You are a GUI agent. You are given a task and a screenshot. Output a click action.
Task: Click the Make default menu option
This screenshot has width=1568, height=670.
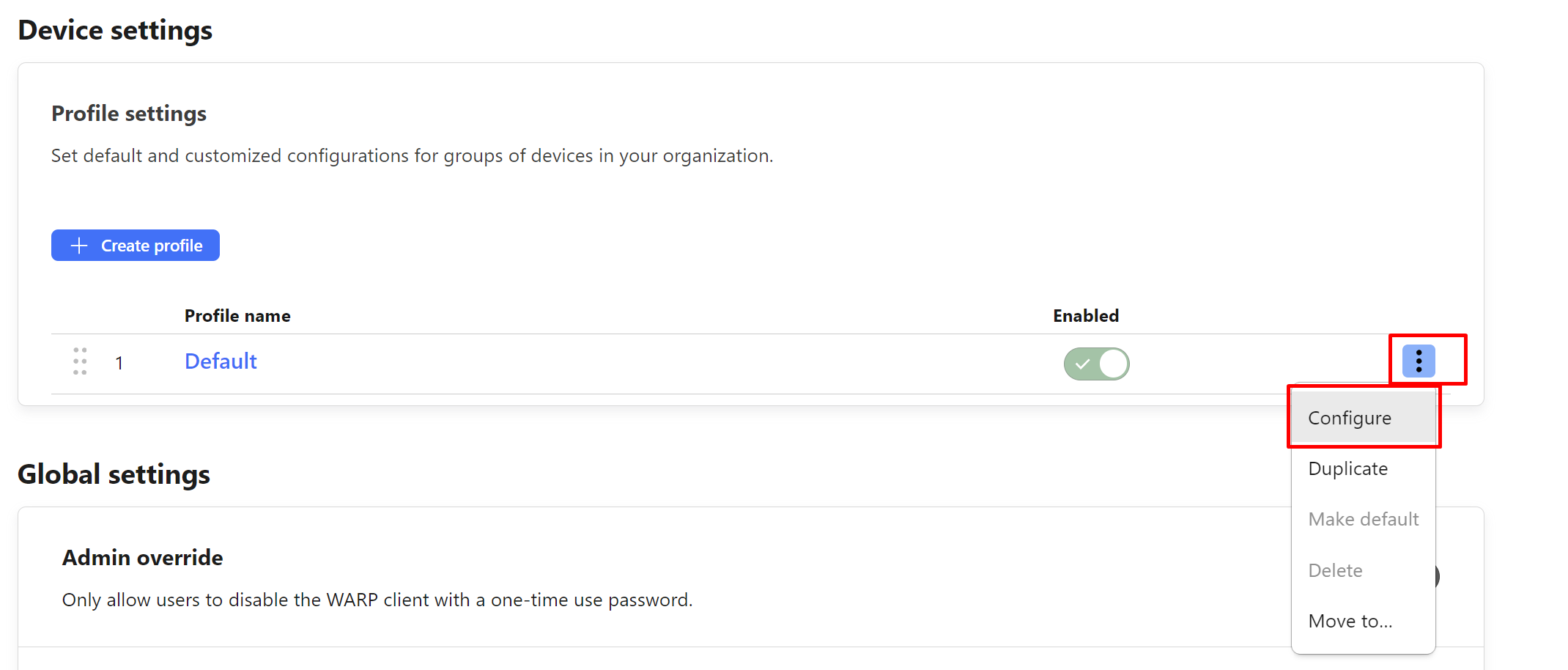tap(1364, 520)
